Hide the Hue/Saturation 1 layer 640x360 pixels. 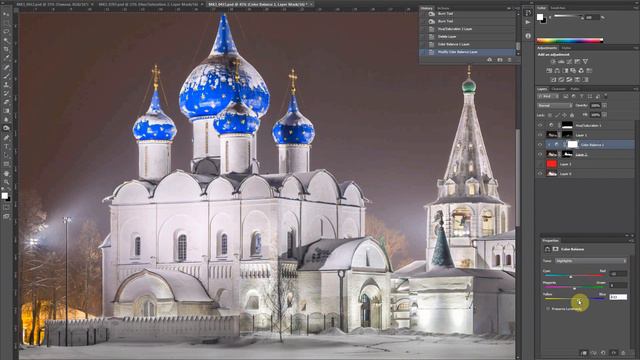(x=540, y=125)
